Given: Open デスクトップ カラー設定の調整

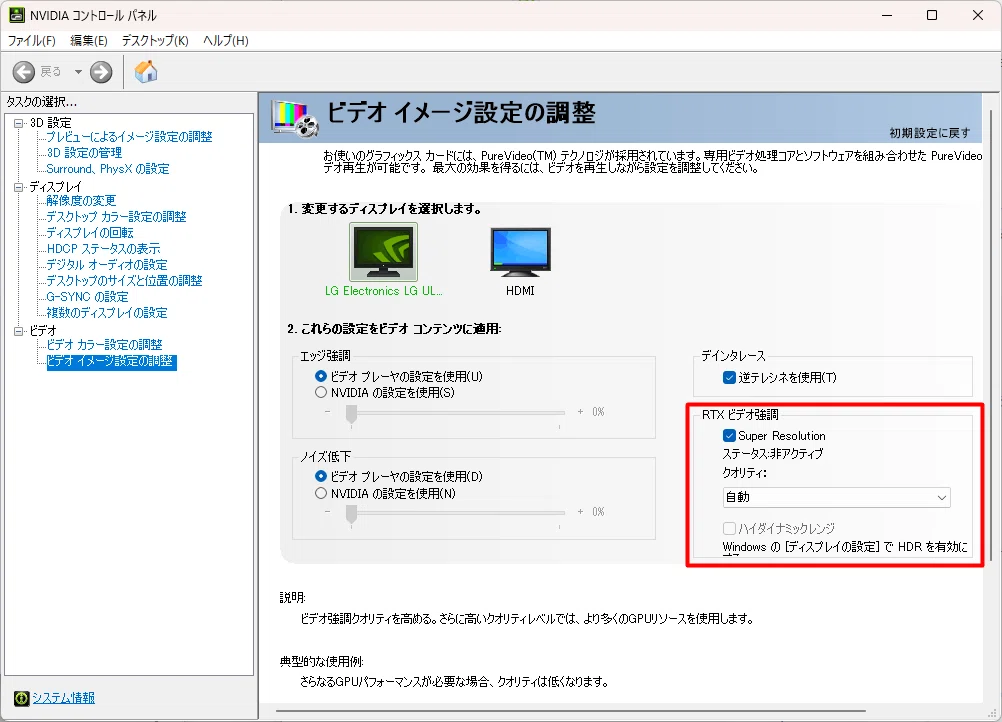Looking at the screenshot, I should coord(116,217).
